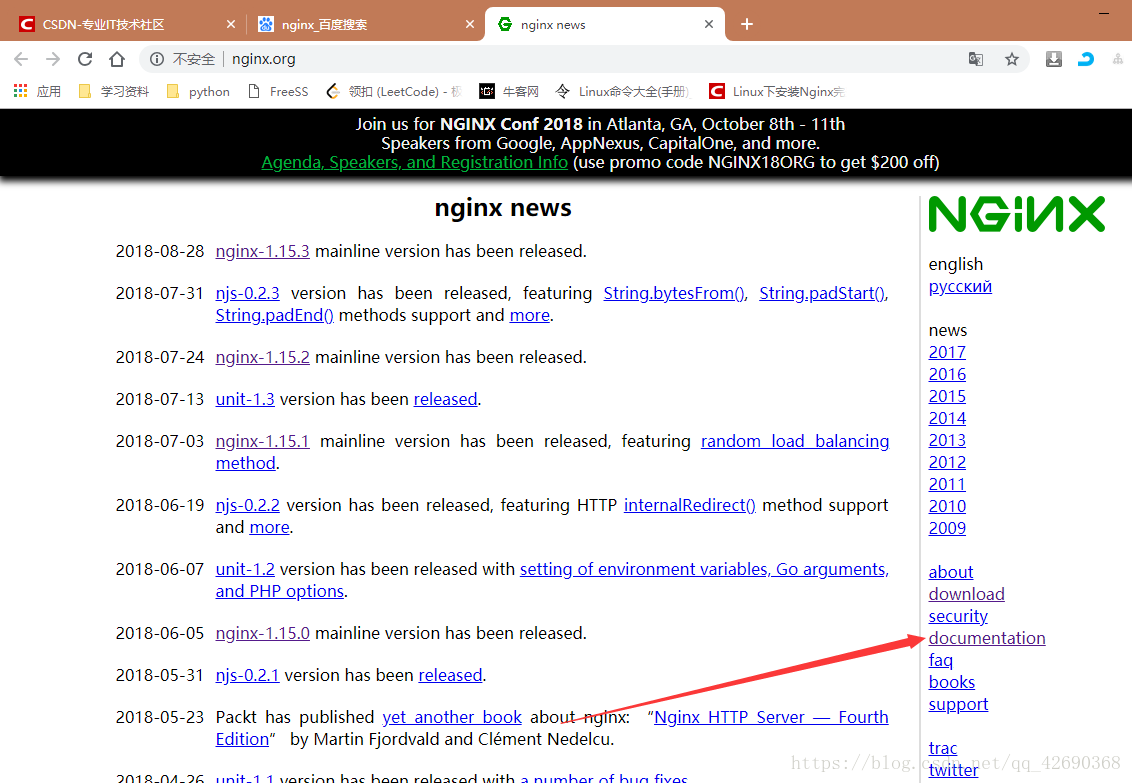Open random load balancing method link
Viewport: 1132px width, 783px height.
pyautogui.click(x=795, y=441)
